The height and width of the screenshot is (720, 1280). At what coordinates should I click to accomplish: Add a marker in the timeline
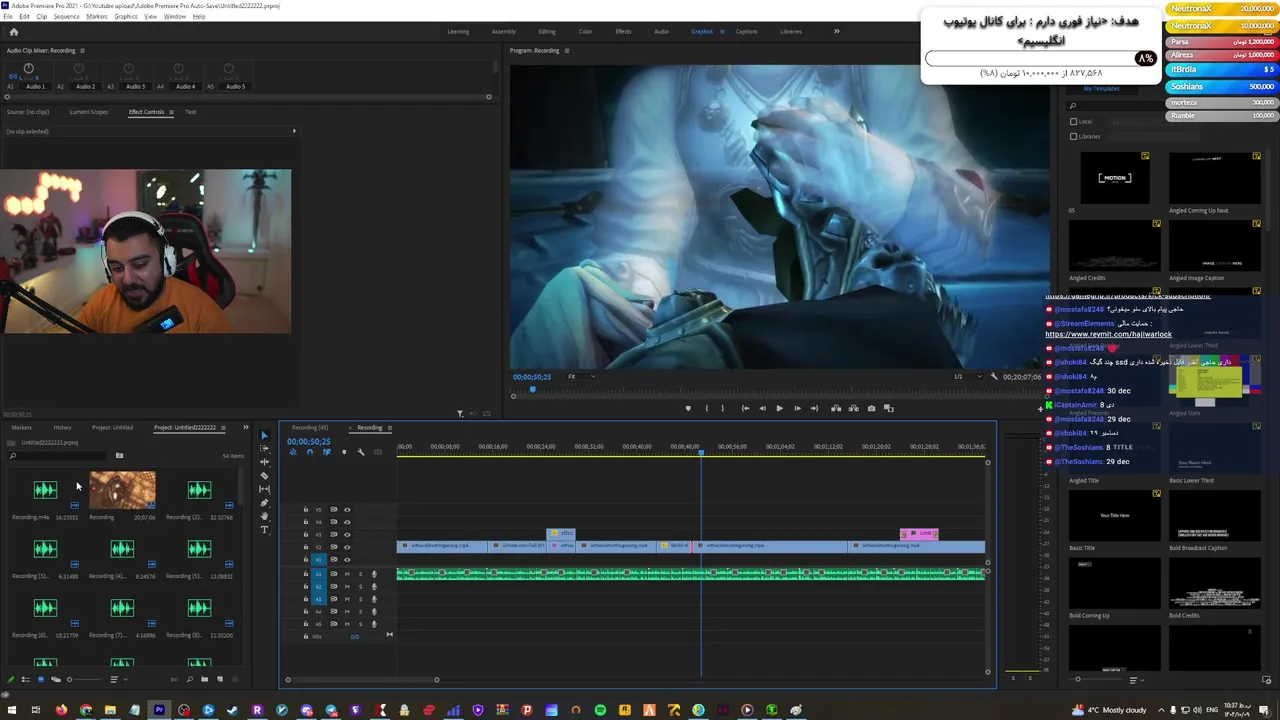344,452
